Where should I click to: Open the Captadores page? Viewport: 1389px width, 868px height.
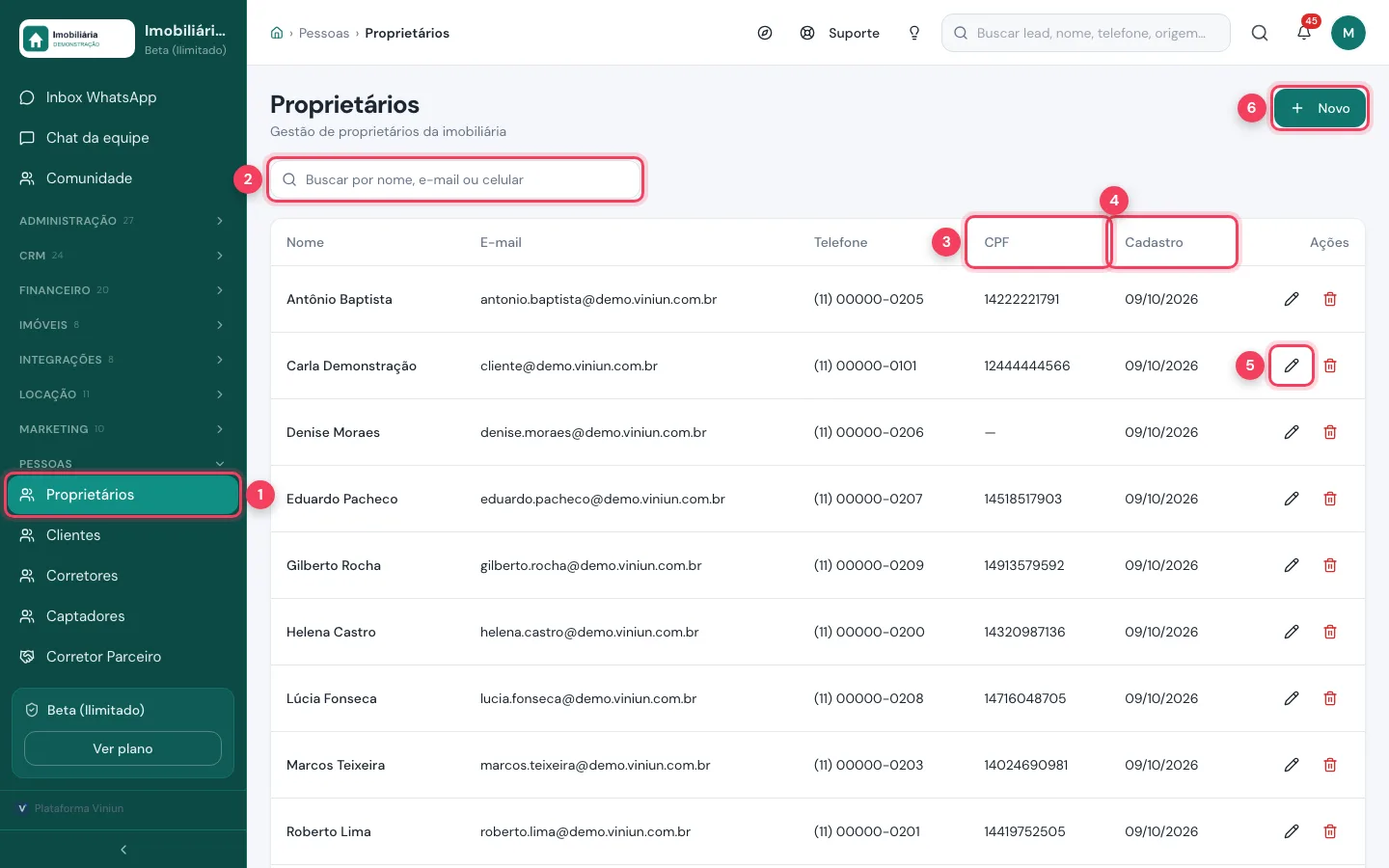click(123, 616)
